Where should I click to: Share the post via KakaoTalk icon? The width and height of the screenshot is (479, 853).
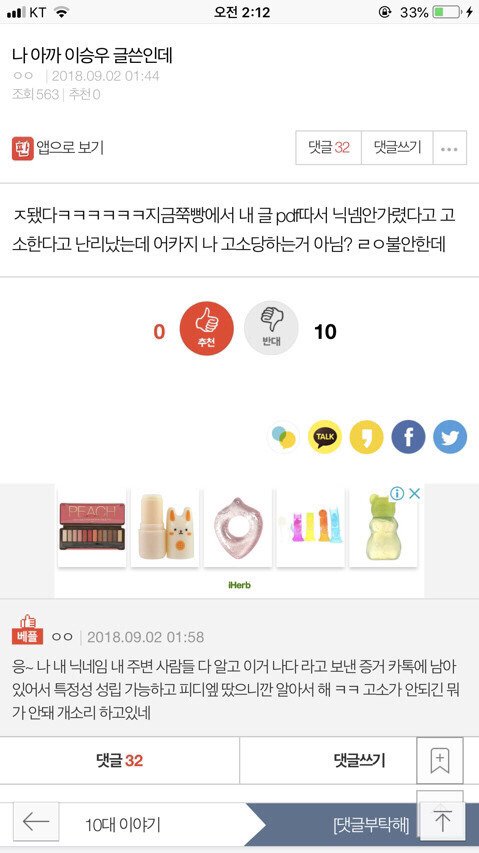tap(325, 437)
